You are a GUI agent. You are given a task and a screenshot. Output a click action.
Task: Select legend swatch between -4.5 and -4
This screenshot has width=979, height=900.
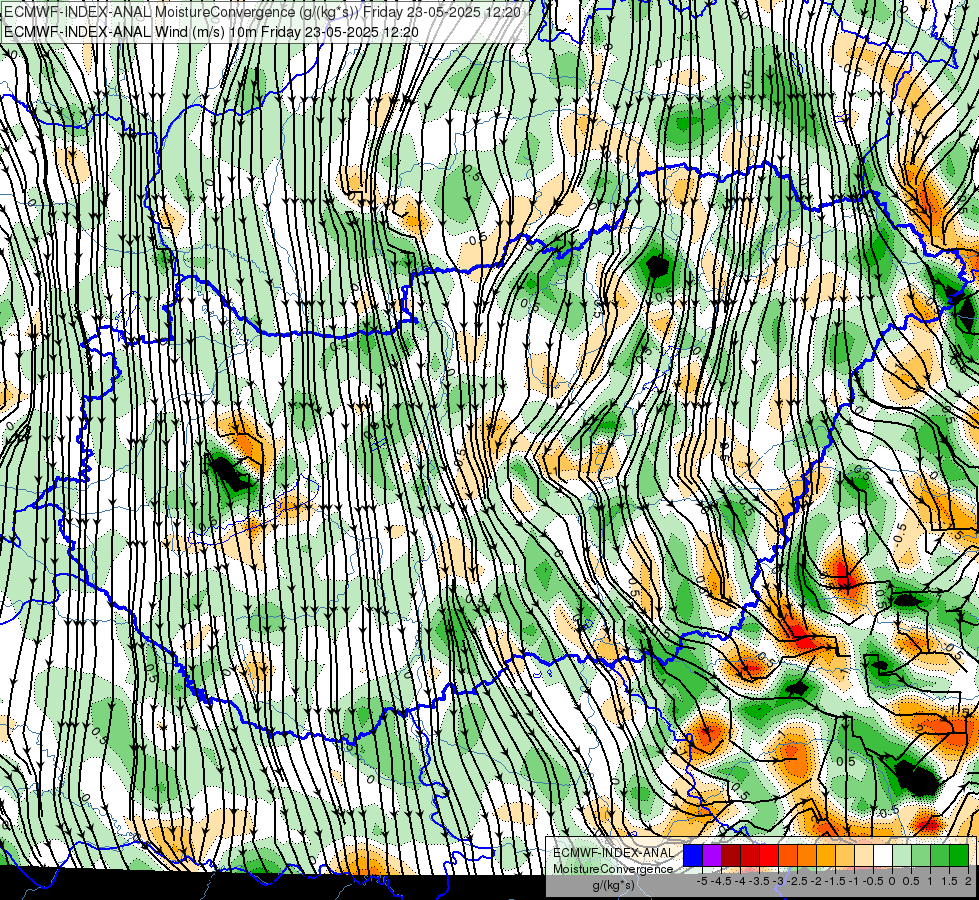(x=731, y=855)
